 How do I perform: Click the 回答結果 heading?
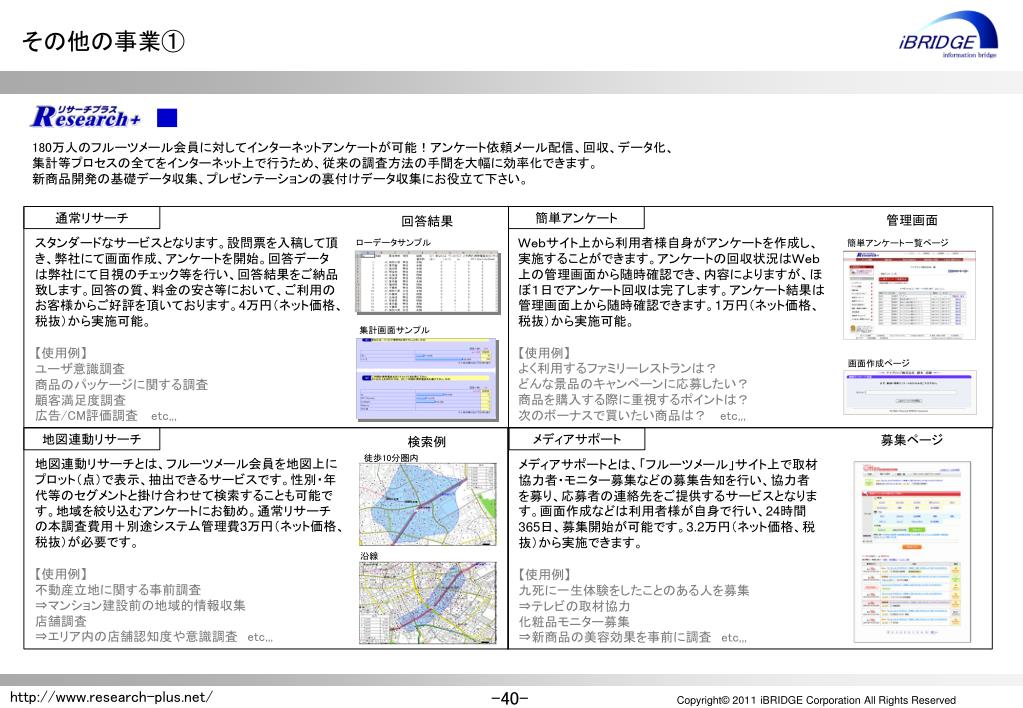[427, 221]
